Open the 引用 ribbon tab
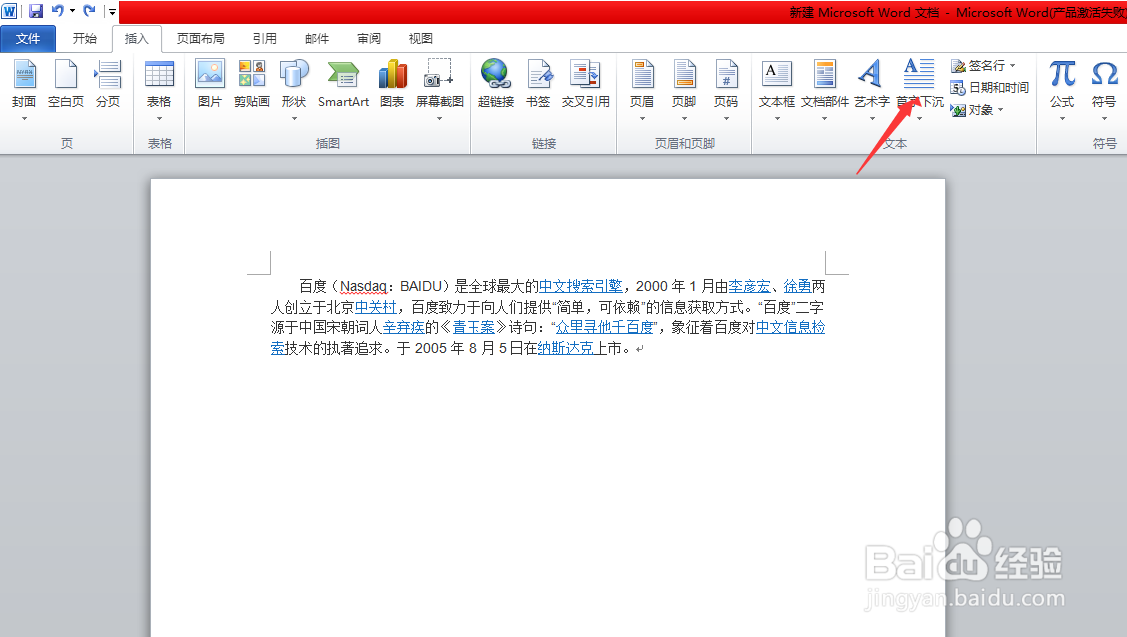 click(x=264, y=38)
